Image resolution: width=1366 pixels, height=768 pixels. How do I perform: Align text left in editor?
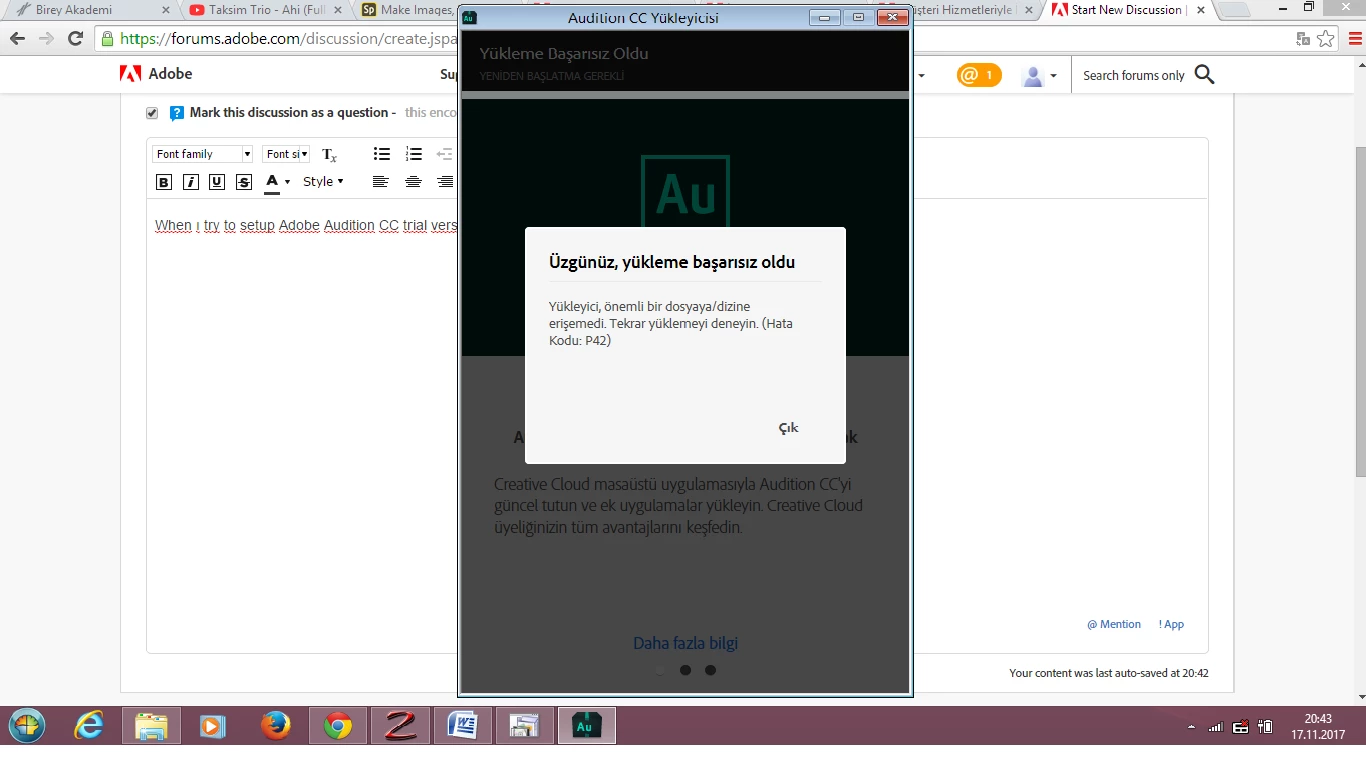point(380,182)
